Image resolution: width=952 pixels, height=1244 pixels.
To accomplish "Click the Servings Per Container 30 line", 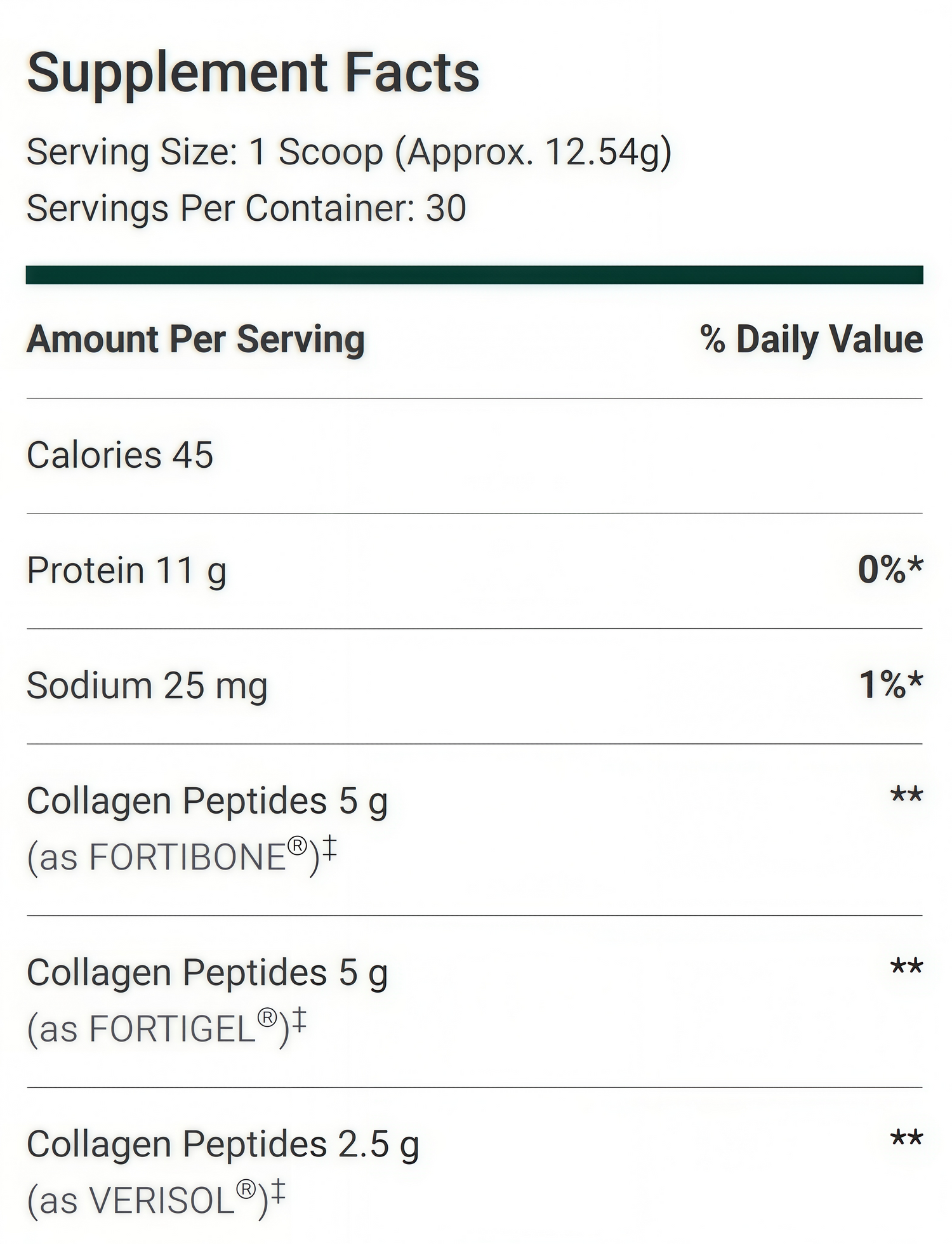I will click(x=246, y=208).
